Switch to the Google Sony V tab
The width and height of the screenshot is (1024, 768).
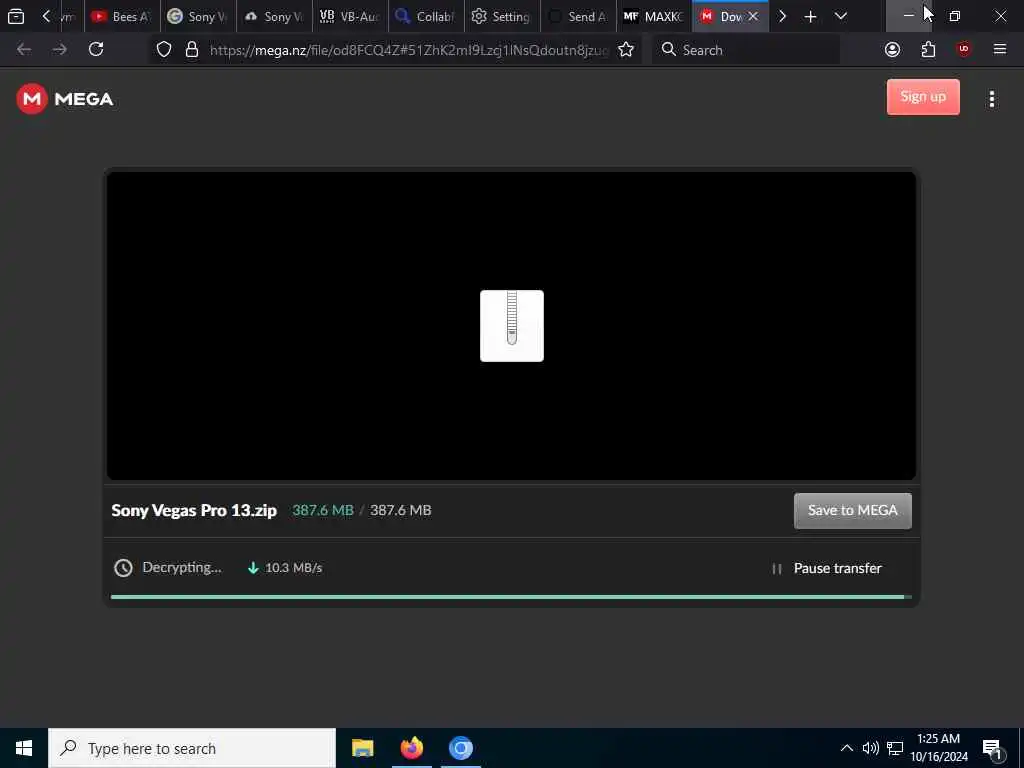coord(198,16)
